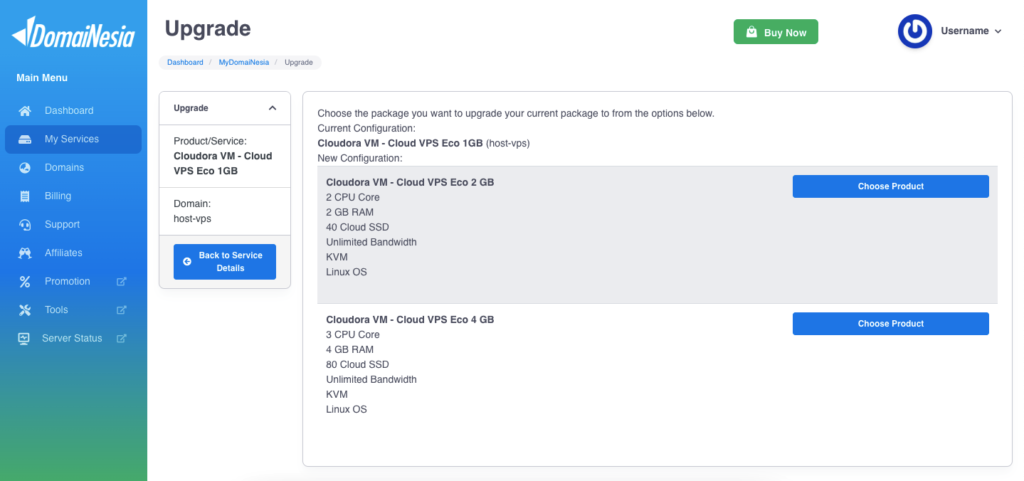Image resolution: width=1024 pixels, height=481 pixels.
Task: Click Back to Service Details button
Action: pos(225,262)
